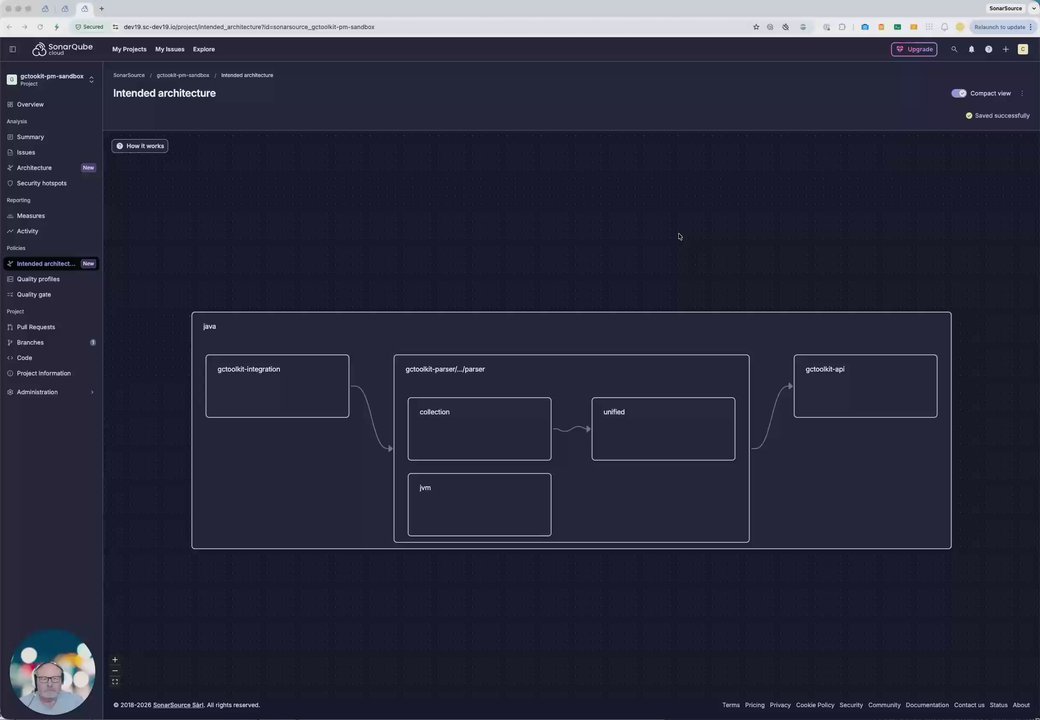Image resolution: width=1040 pixels, height=720 pixels.
Task: Open the browser profile avatar
Action: 960,27
